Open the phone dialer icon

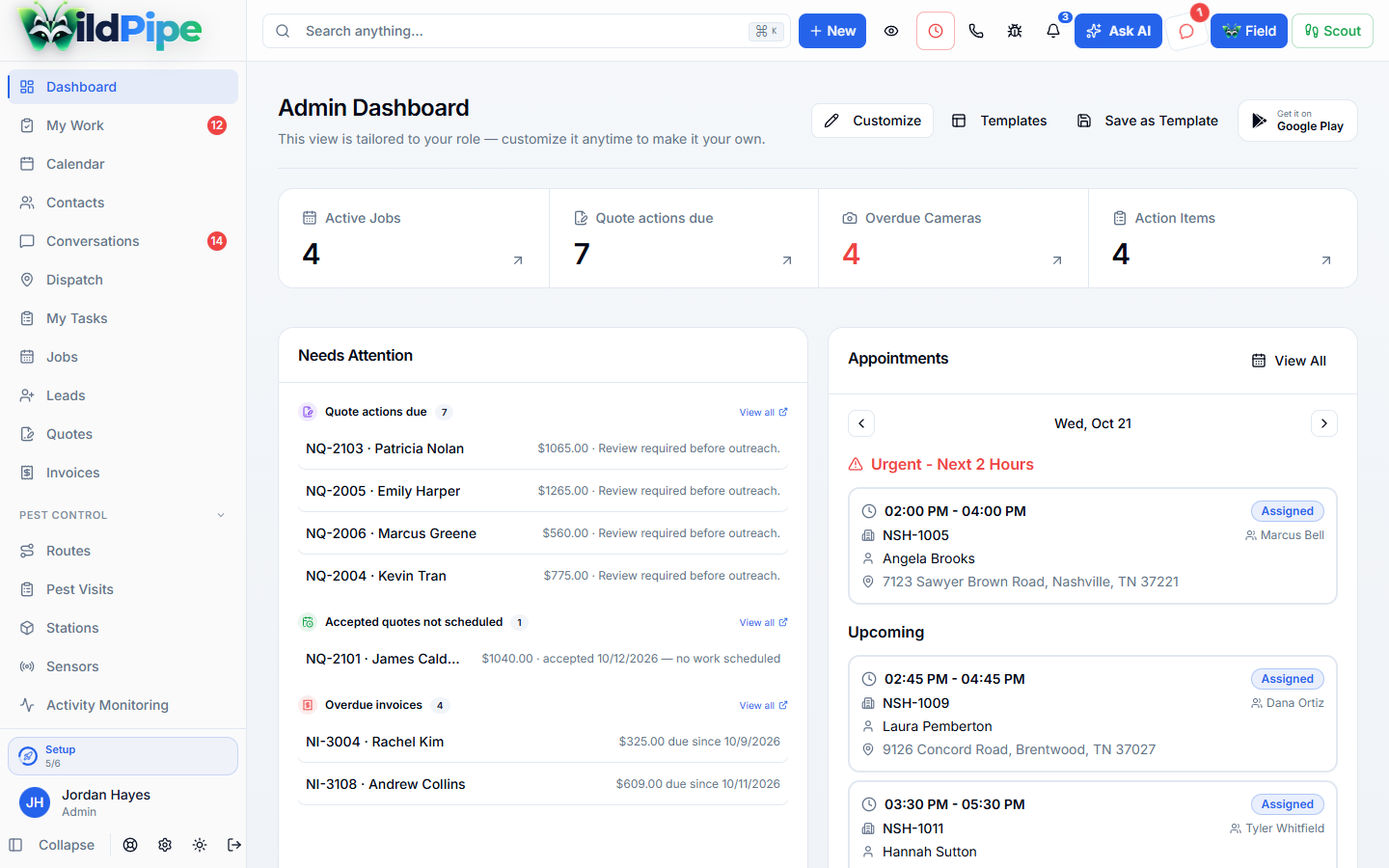pyautogui.click(x=976, y=31)
